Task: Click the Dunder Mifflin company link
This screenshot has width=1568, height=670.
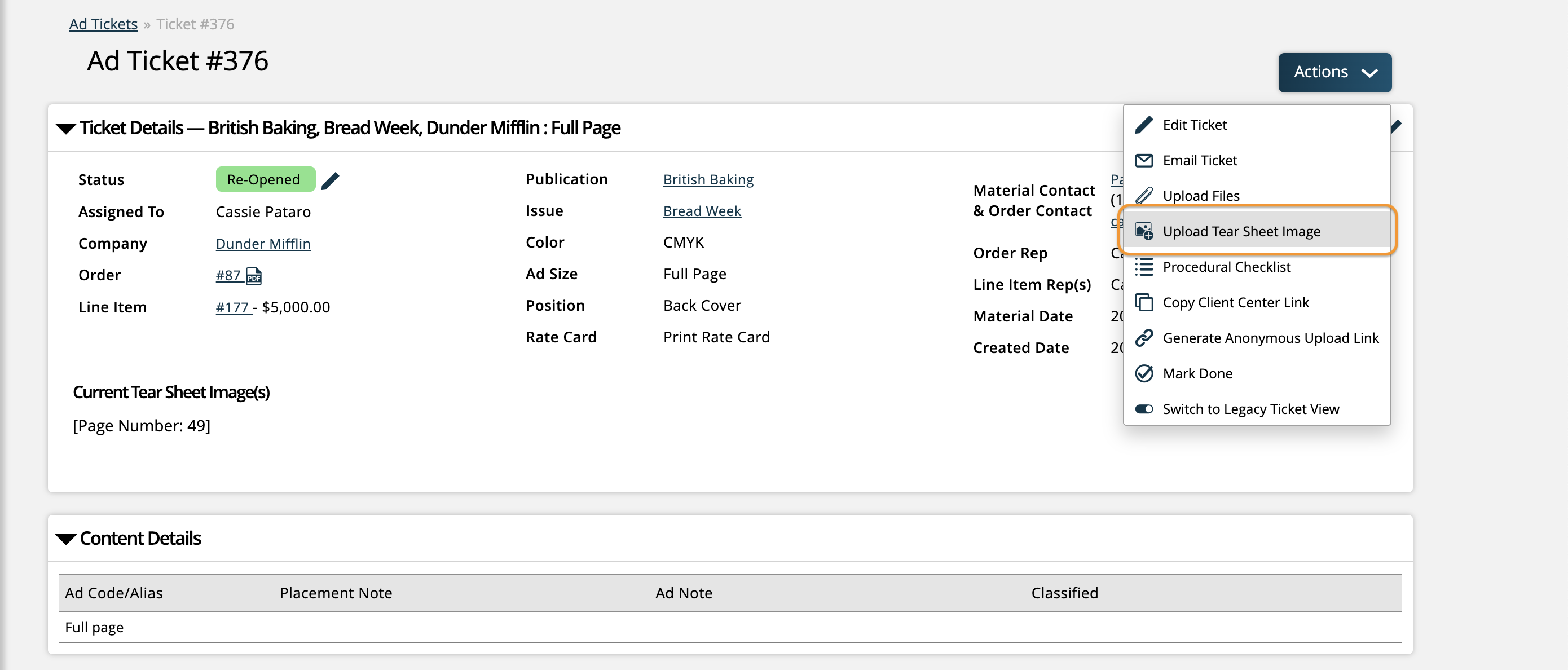Action: (262, 243)
